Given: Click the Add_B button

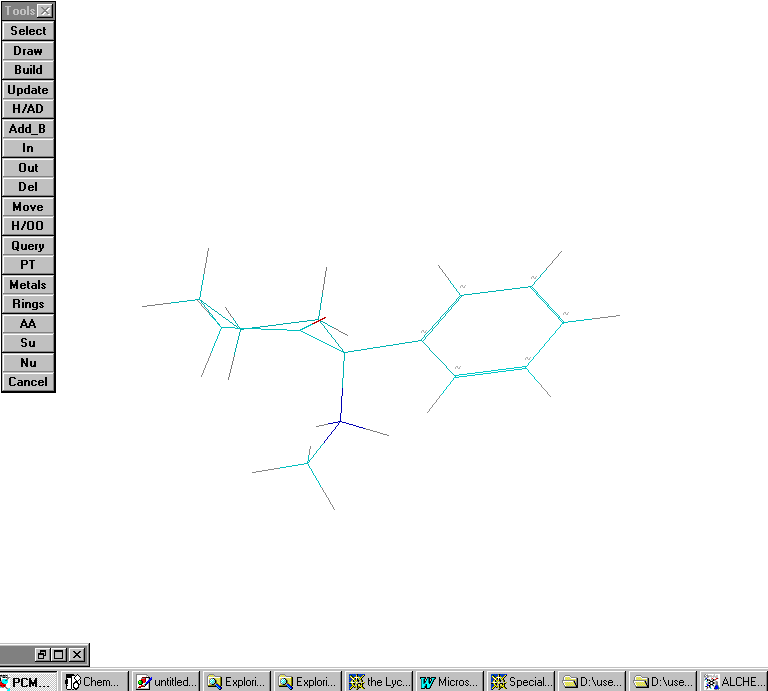Looking at the screenshot, I should click(x=28, y=129).
